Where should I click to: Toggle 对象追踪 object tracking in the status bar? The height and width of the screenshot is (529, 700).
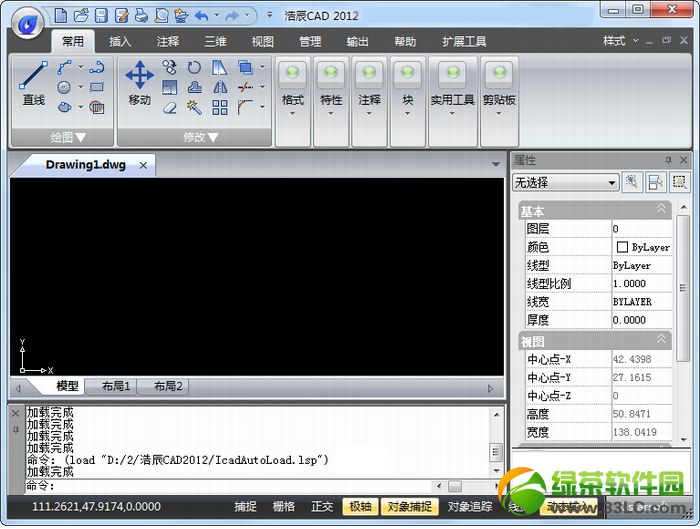(470, 506)
